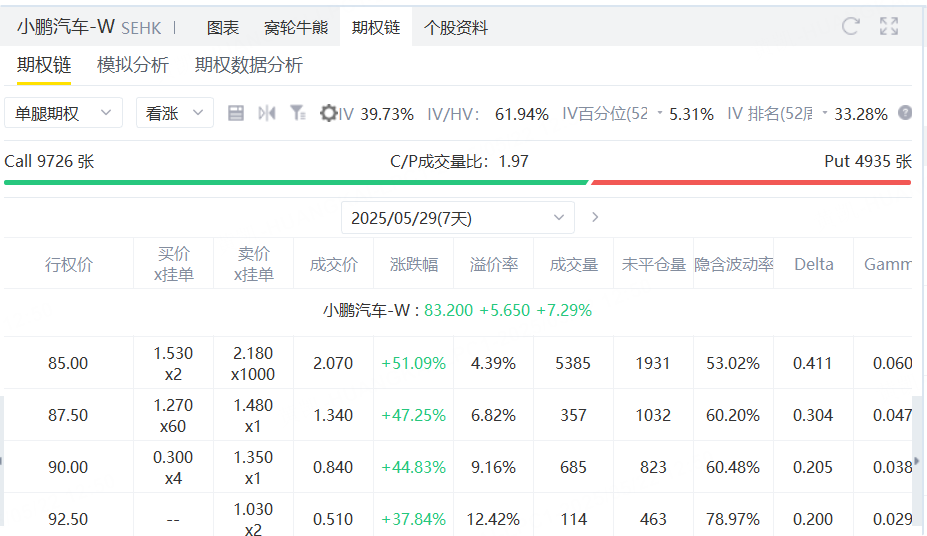Open IV ranking help icon
The width and height of the screenshot is (927, 536).
pyautogui.click(x=905, y=113)
